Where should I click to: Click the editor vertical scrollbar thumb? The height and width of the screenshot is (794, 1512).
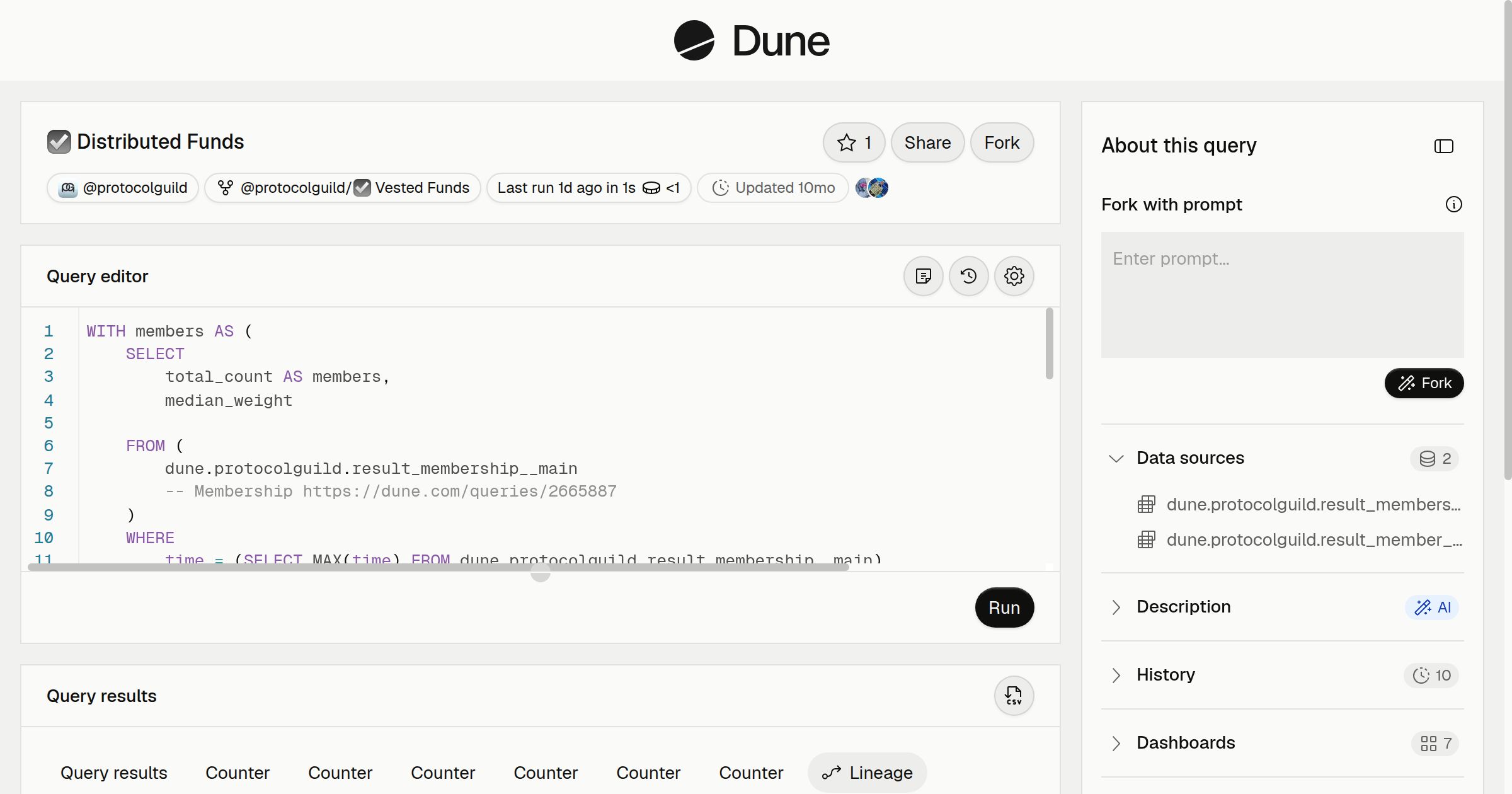pos(1050,343)
